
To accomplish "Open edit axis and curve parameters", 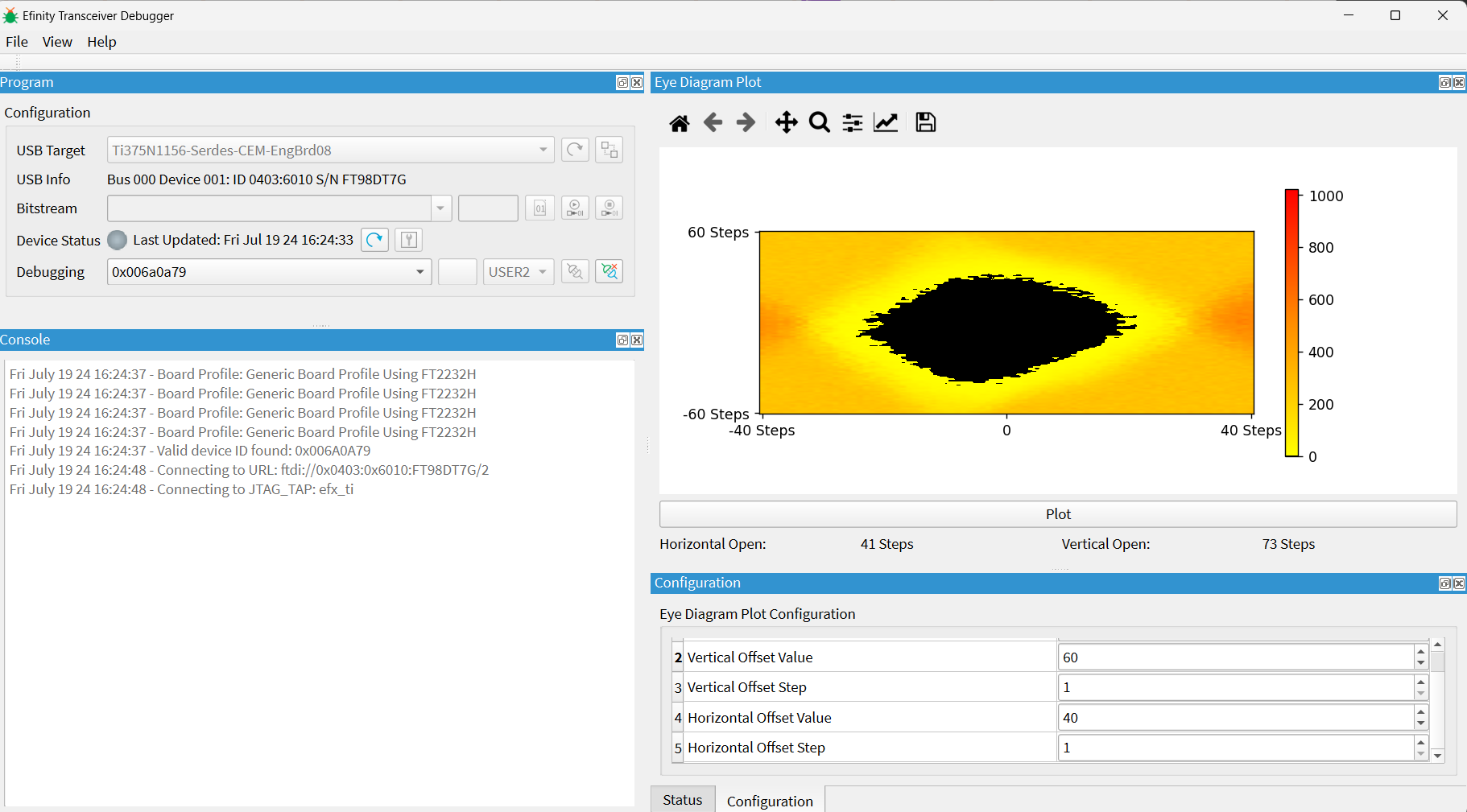I will pos(886,122).
